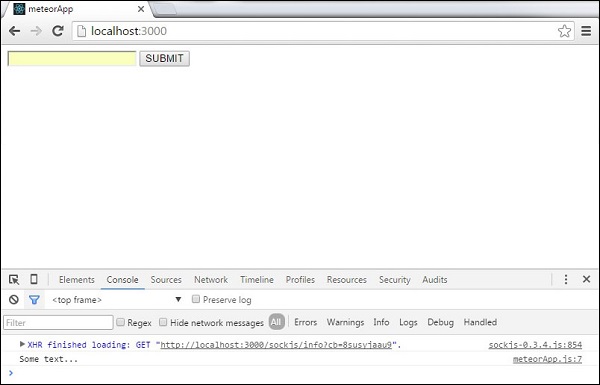Check Hide network messages
Screen dimensions: 600x385
pyautogui.click(x=163, y=322)
